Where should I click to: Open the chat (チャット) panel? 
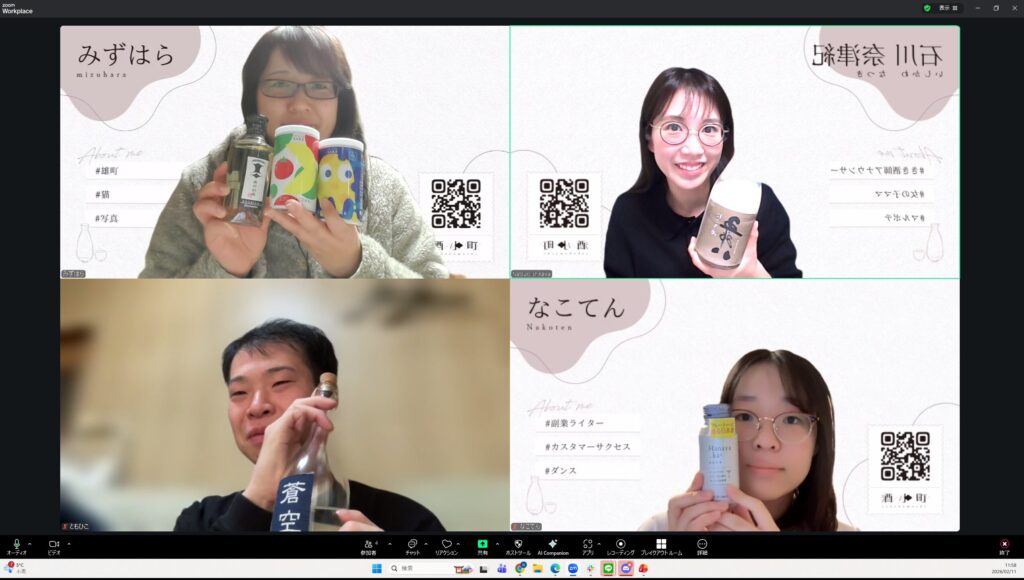(412, 544)
